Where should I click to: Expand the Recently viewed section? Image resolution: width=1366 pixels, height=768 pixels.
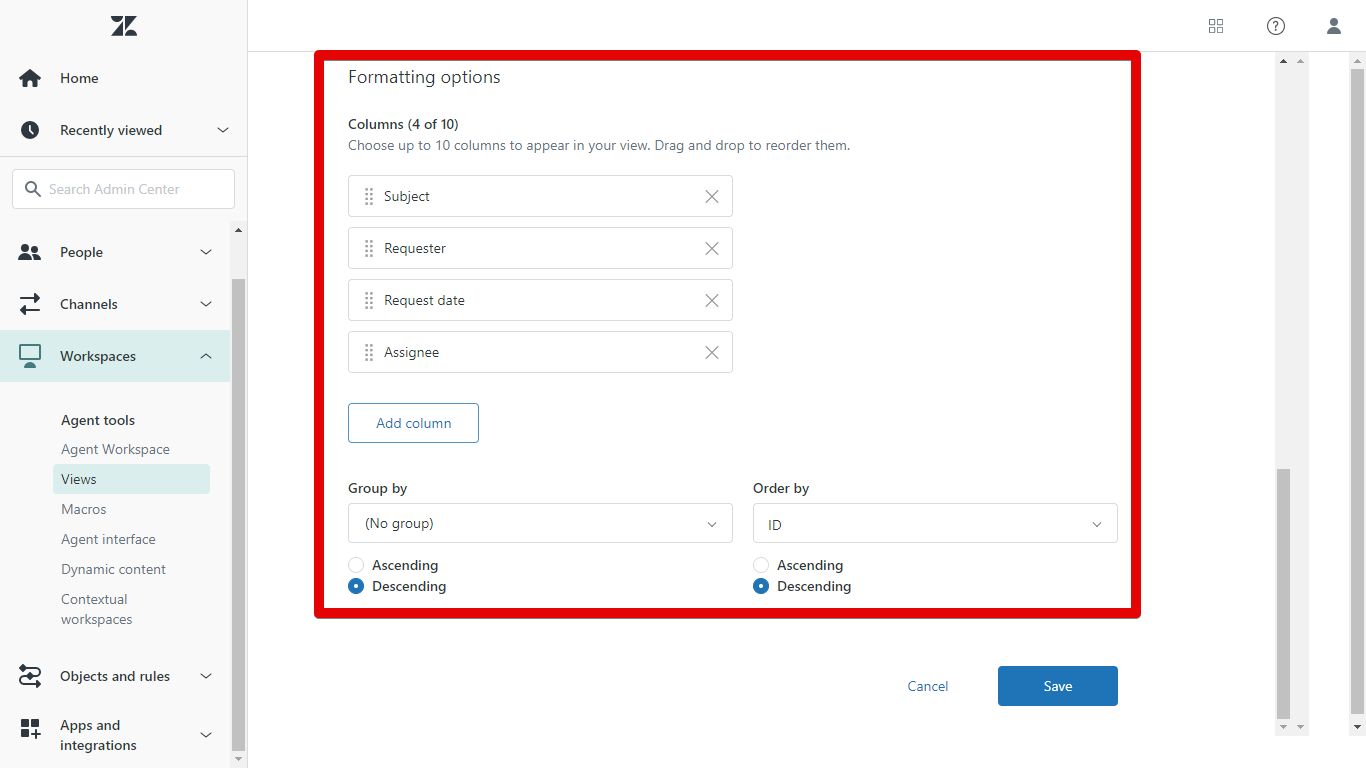(223, 130)
